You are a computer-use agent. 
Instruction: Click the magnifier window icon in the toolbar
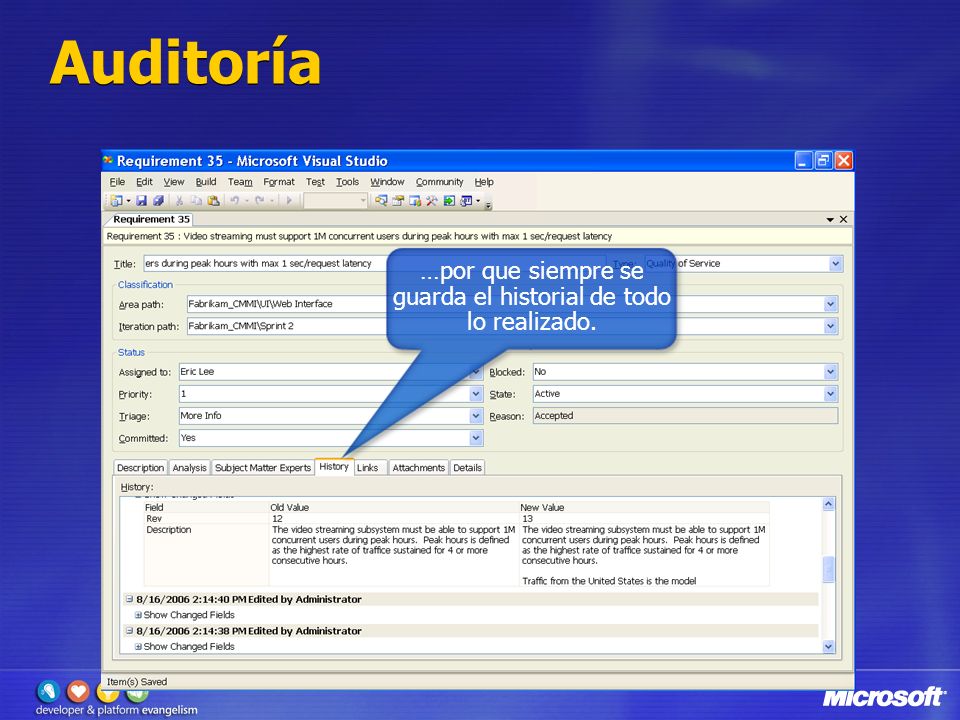381,200
